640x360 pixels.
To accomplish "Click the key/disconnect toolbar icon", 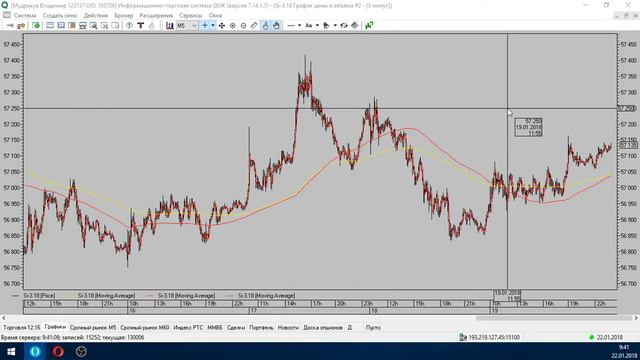I will [21, 25].
